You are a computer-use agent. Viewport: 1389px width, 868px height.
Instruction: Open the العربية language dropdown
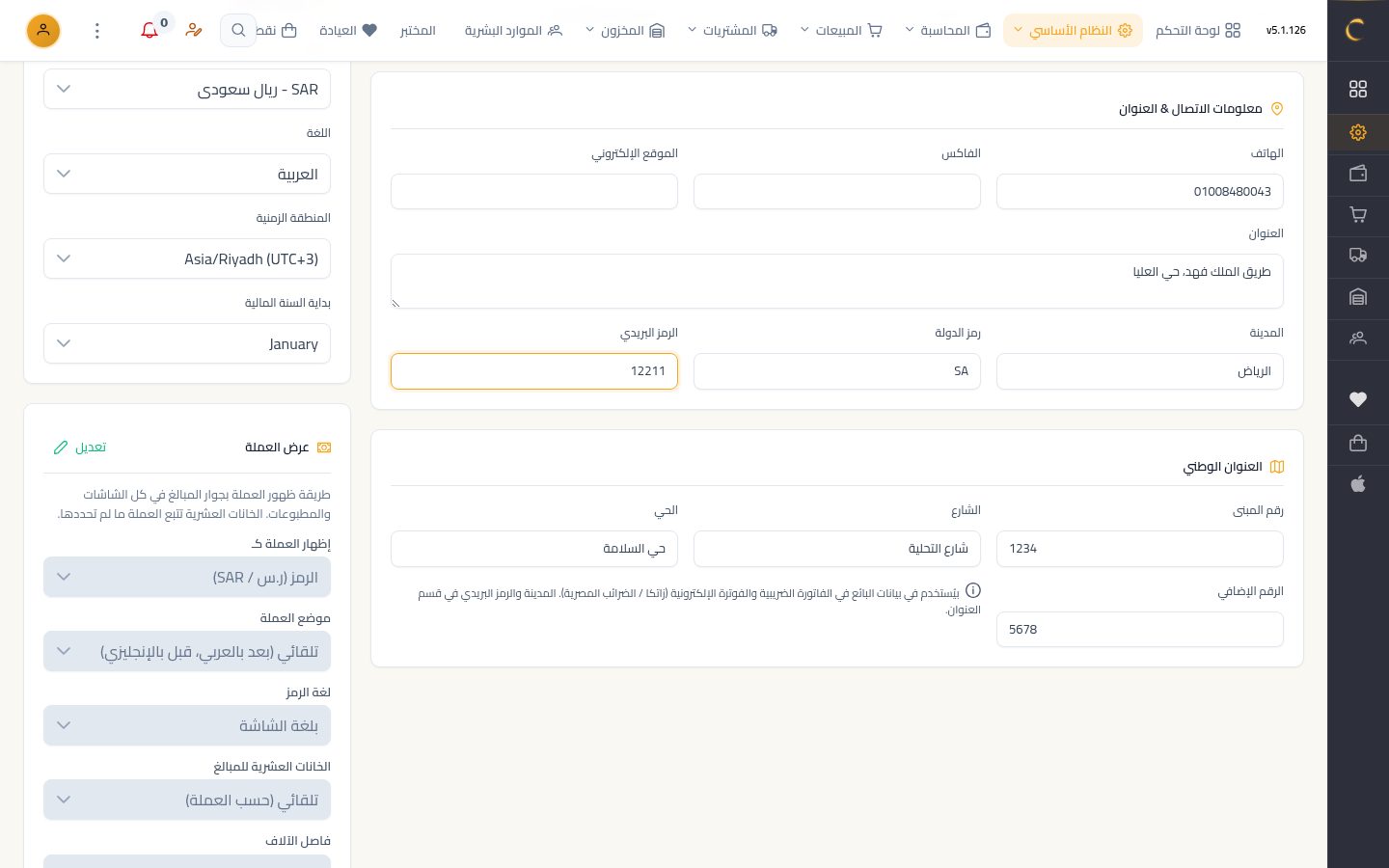(187, 174)
